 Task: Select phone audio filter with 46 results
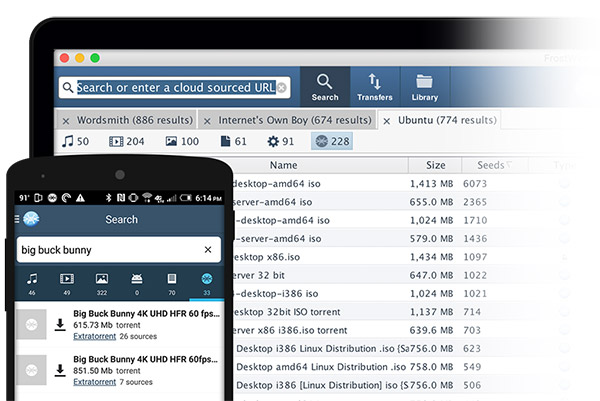32,284
